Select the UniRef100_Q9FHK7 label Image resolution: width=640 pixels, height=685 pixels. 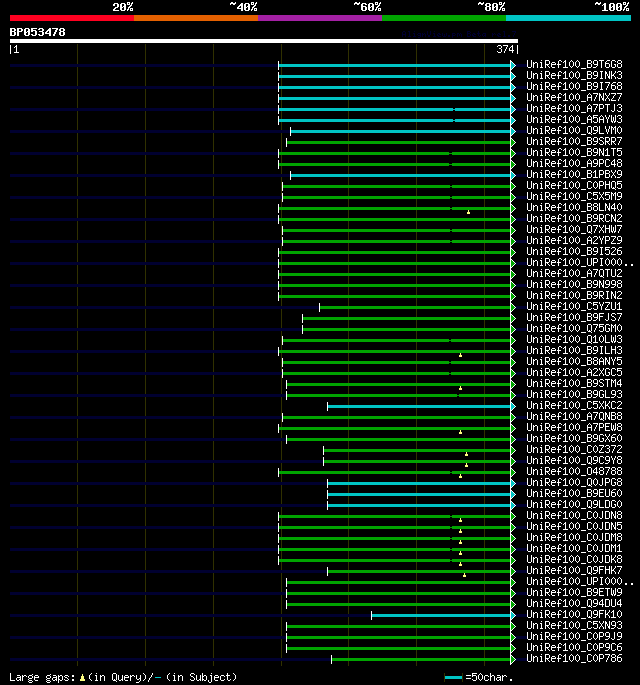click(574, 570)
